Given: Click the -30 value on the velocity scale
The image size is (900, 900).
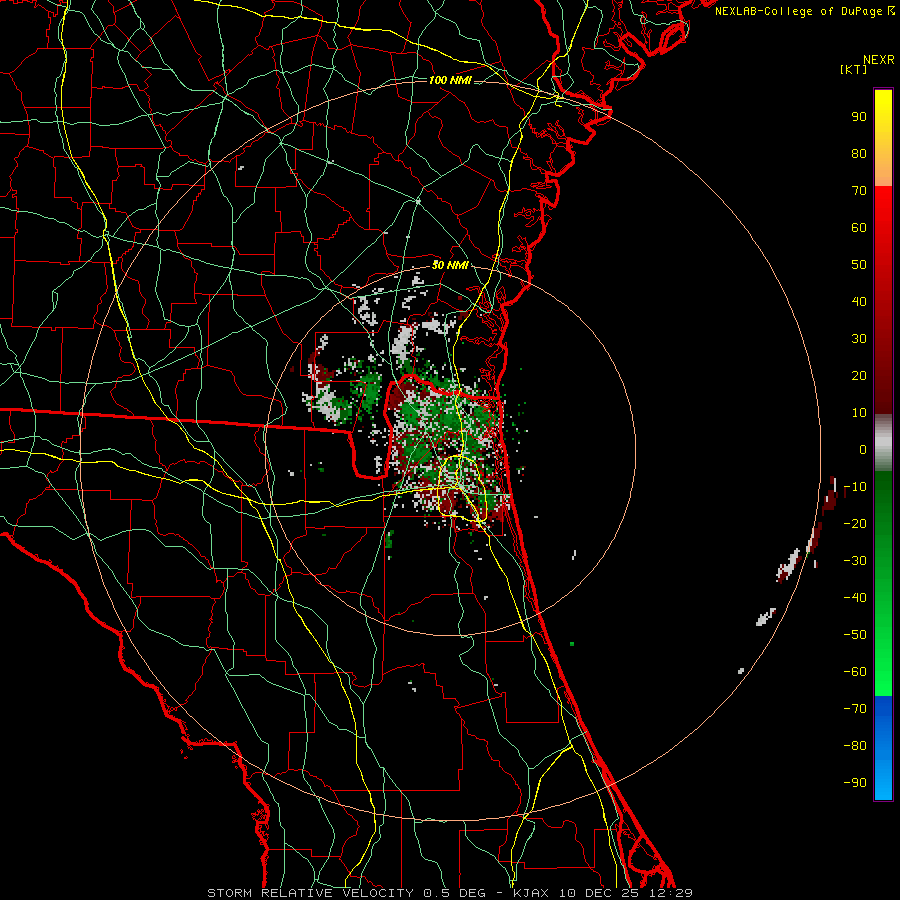Looking at the screenshot, I should click(855, 561).
